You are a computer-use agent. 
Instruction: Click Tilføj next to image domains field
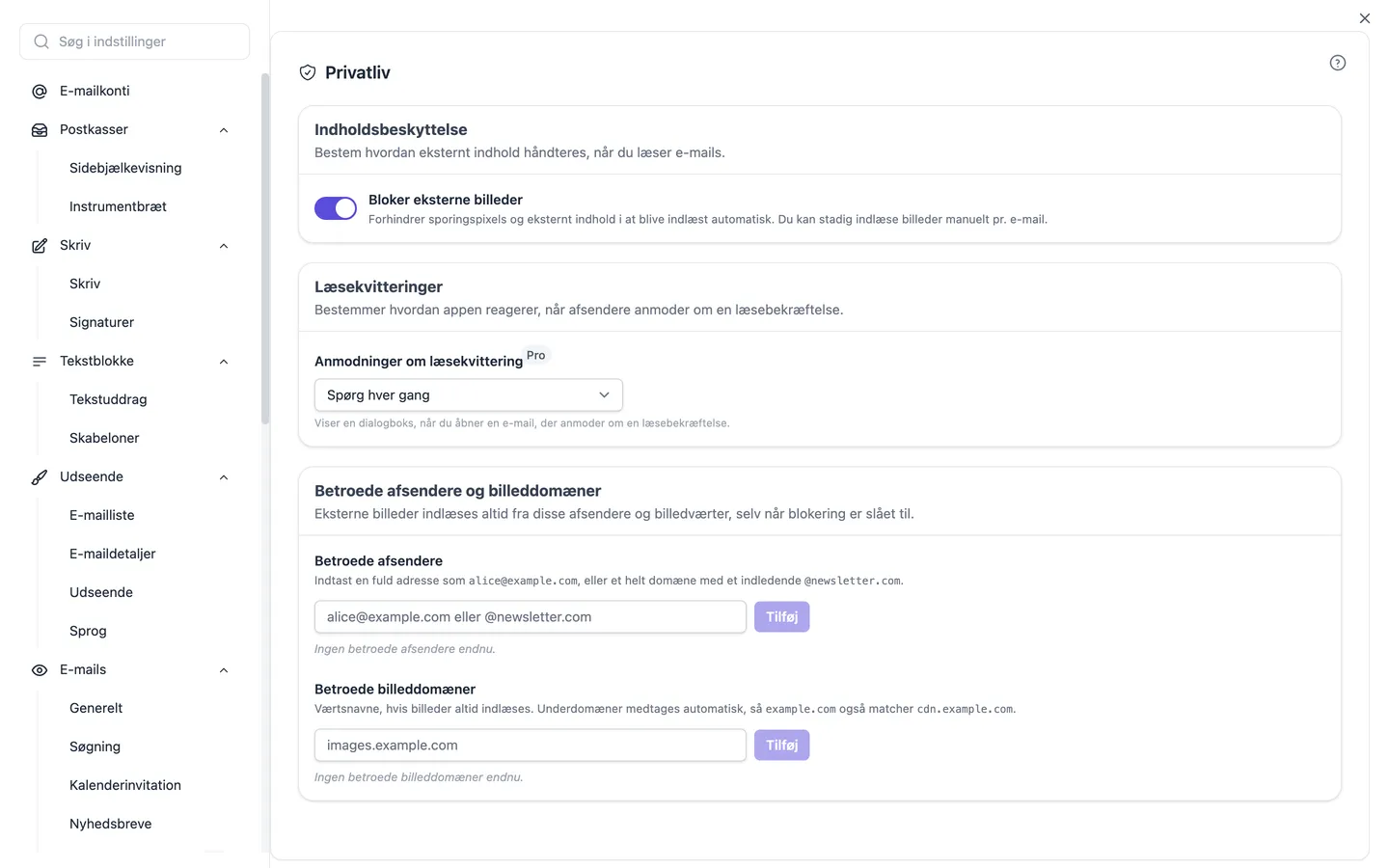click(782, 746)
